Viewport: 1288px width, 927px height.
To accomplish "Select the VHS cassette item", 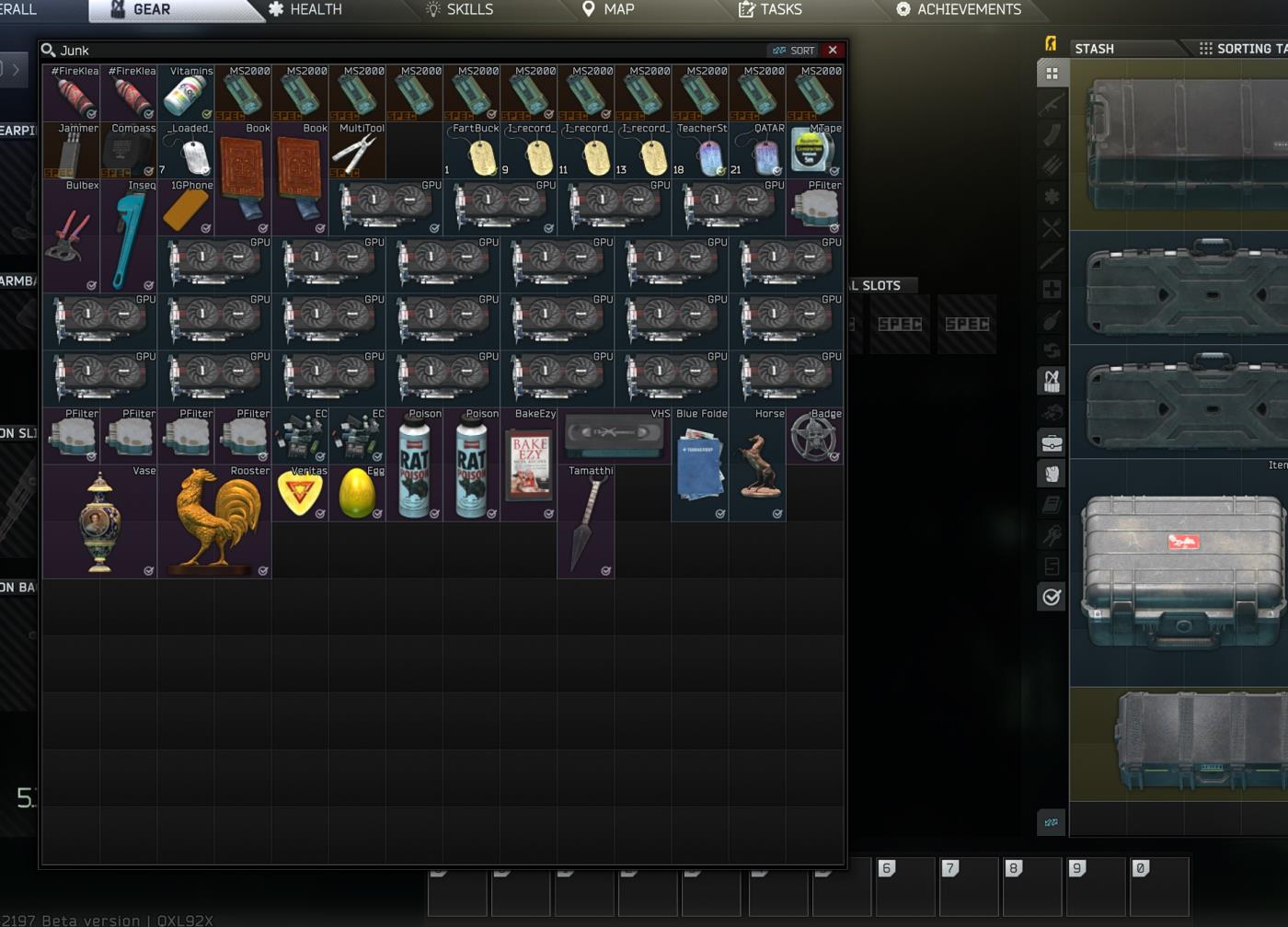I will click(615, 436).
